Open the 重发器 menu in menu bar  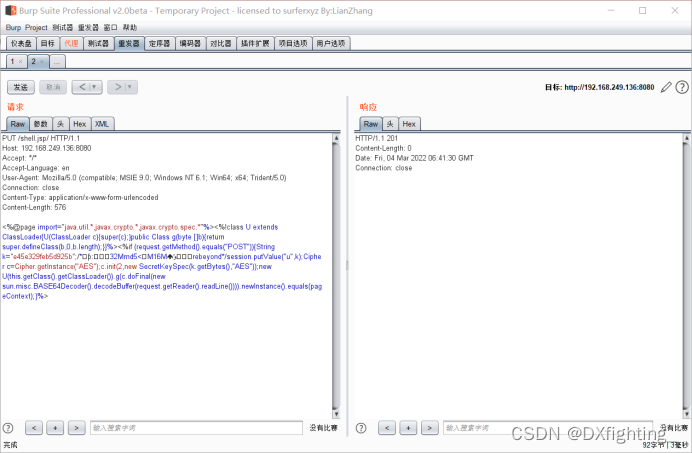(x=88, y=27)
